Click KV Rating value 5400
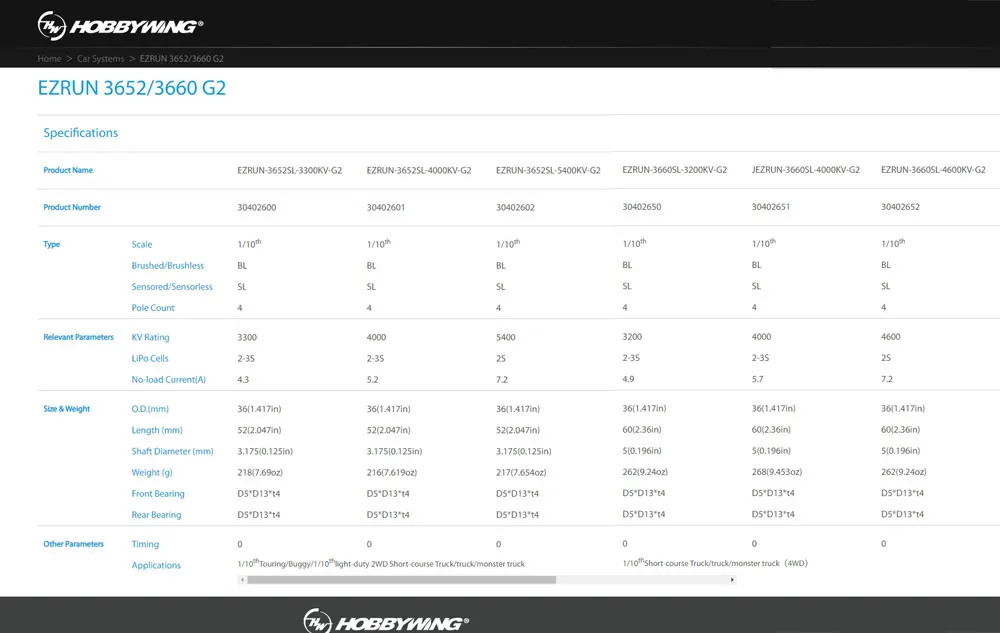The width and height of the screenshot is (1000, 633). 506,337
